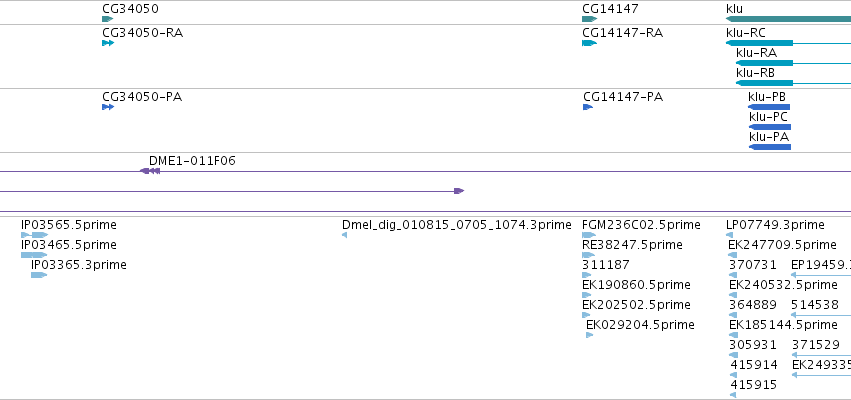Click the IP03565.5prime EST label
Image resolution: width=851 pixels, height=400 pixels.
pyautogui.click(x=68, y=225)
